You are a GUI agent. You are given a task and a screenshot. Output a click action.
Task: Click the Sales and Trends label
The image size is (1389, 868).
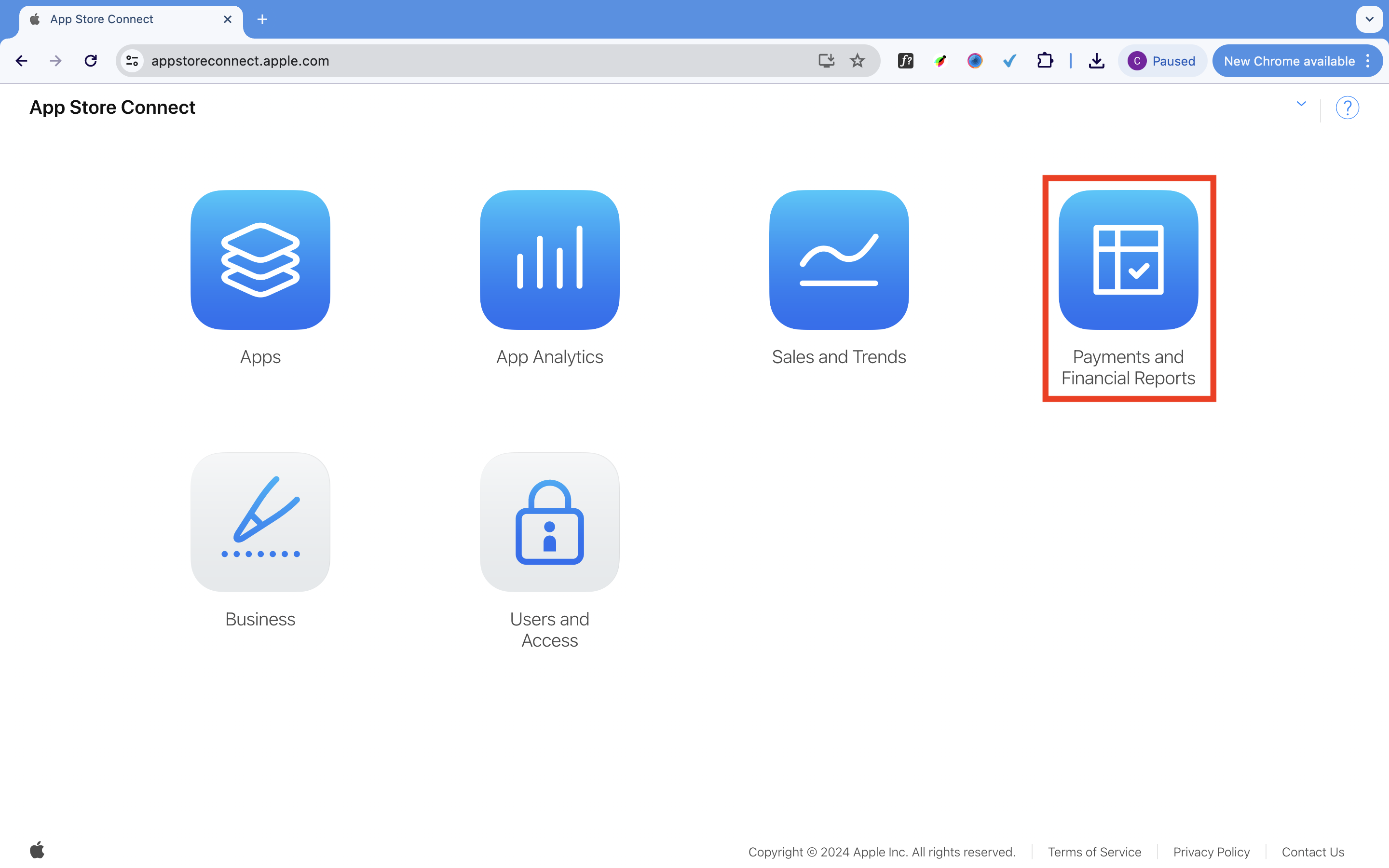pyautogui.click(x=839, y=357)
